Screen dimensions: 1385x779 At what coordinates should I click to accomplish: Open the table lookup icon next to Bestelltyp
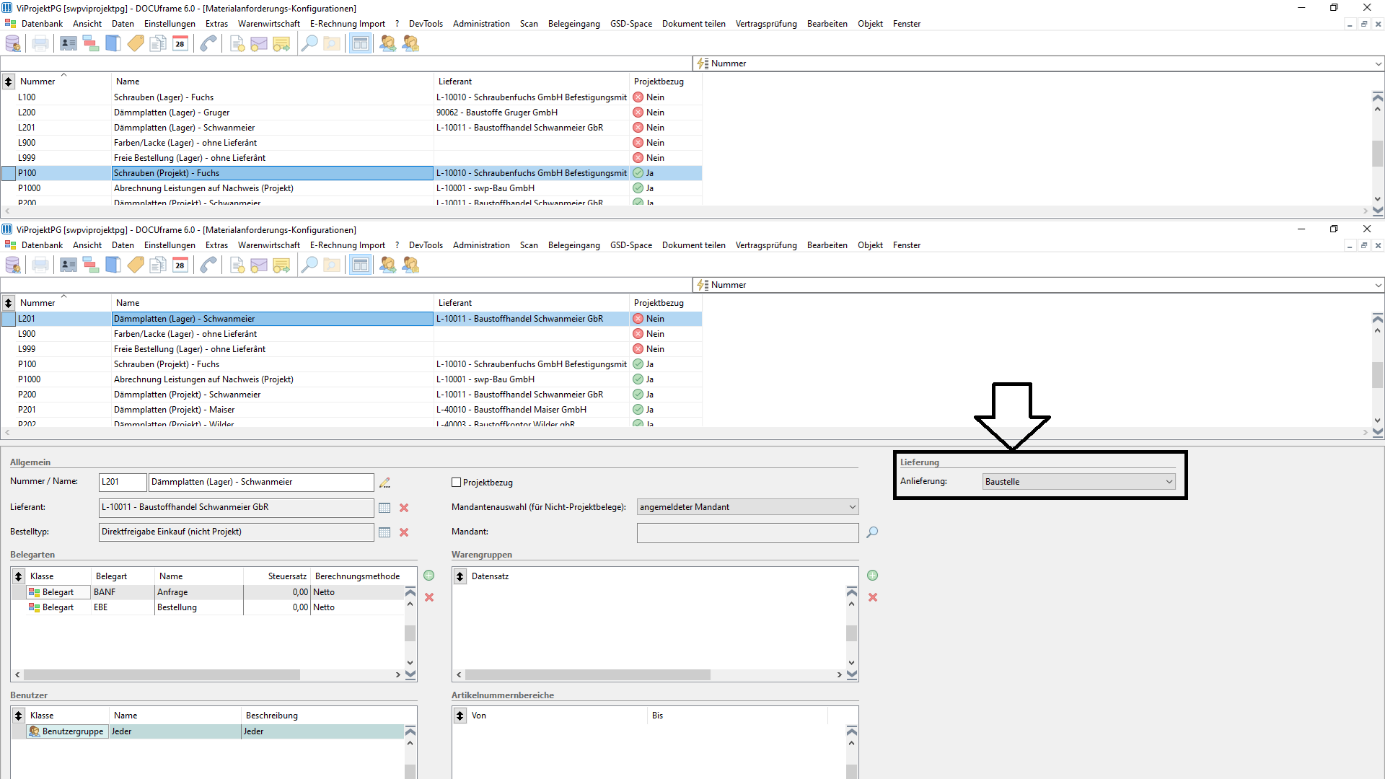coord(384,532)
